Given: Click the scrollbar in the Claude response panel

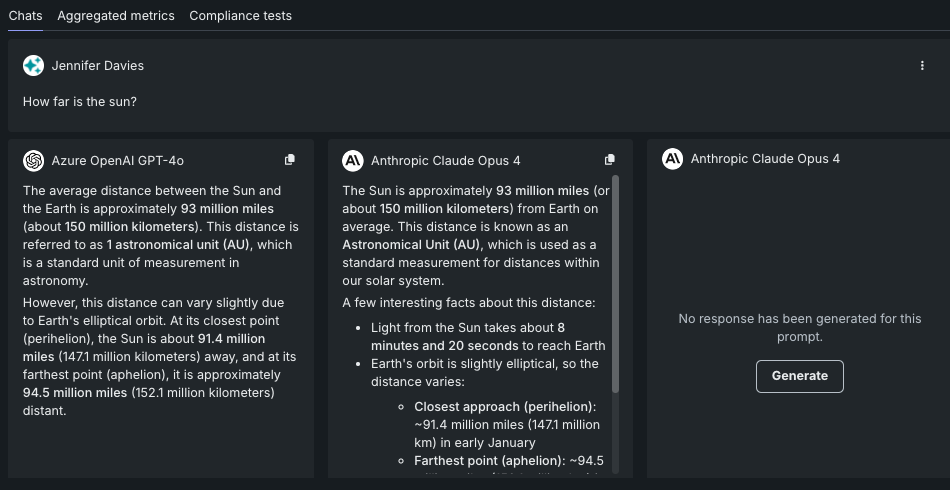Looking at the screenshot, I should [x=616, y=285].
